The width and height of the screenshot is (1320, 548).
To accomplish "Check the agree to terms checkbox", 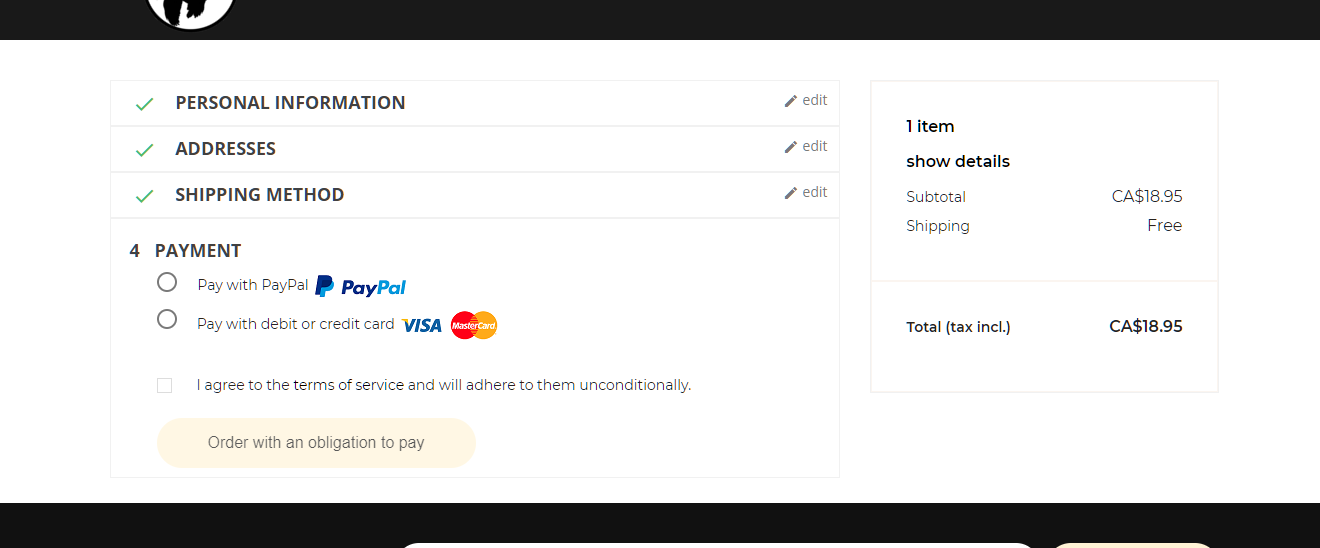I will click(x=165, y=385).
